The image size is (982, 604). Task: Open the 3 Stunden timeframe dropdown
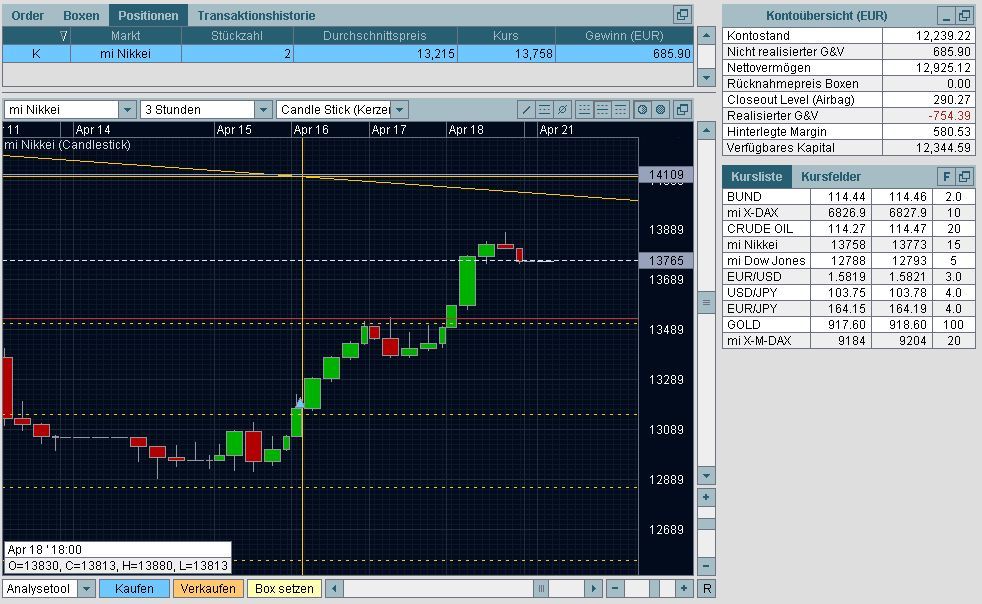pos(263,110)
